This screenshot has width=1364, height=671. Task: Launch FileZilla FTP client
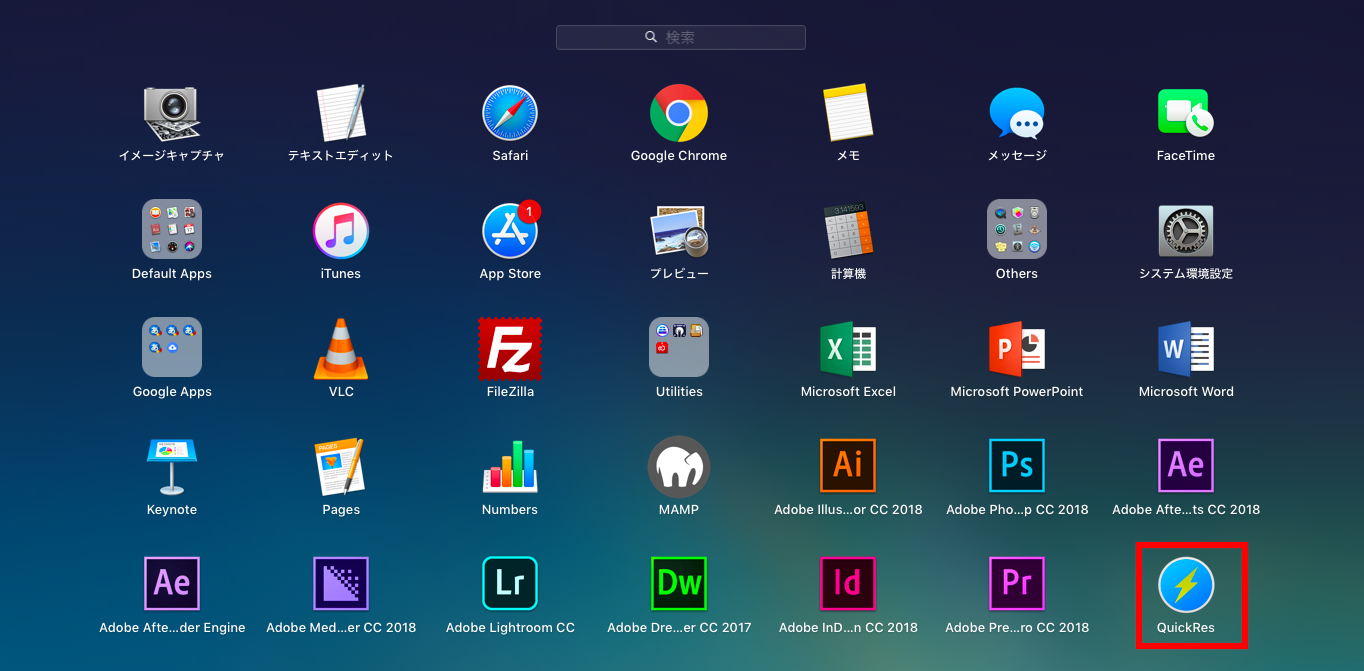510,349
